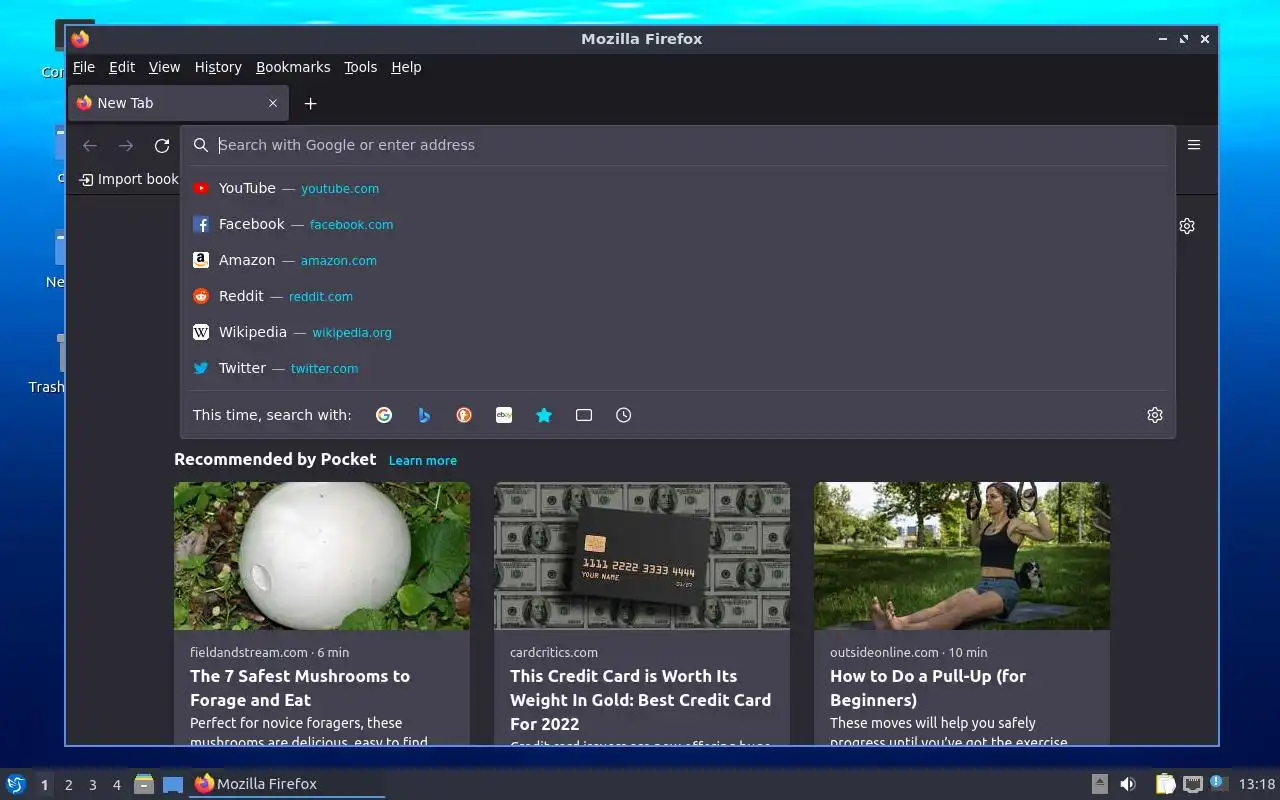Open network tray icon
1280x800 pixels.
click(1193, 784)
